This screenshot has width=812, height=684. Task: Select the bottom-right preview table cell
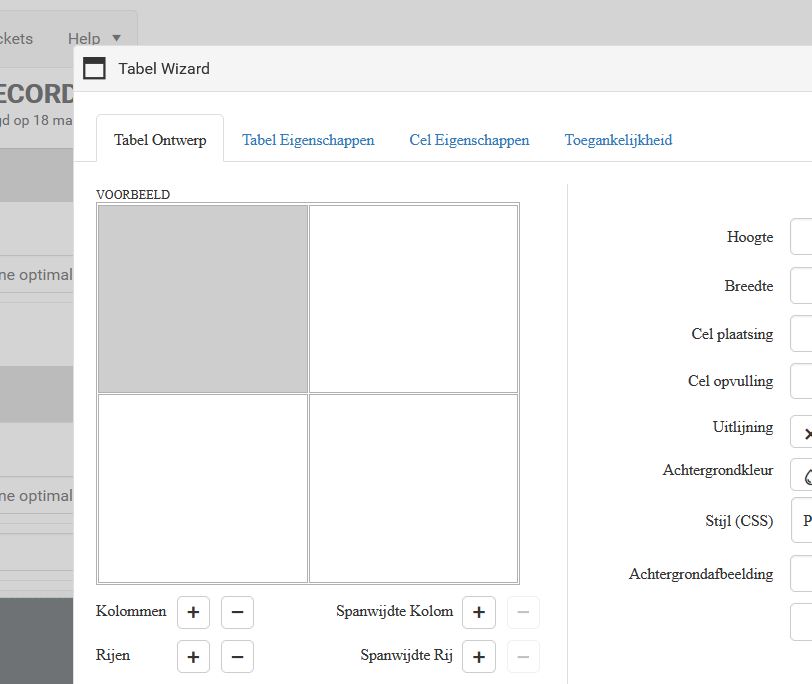point(413,488)
